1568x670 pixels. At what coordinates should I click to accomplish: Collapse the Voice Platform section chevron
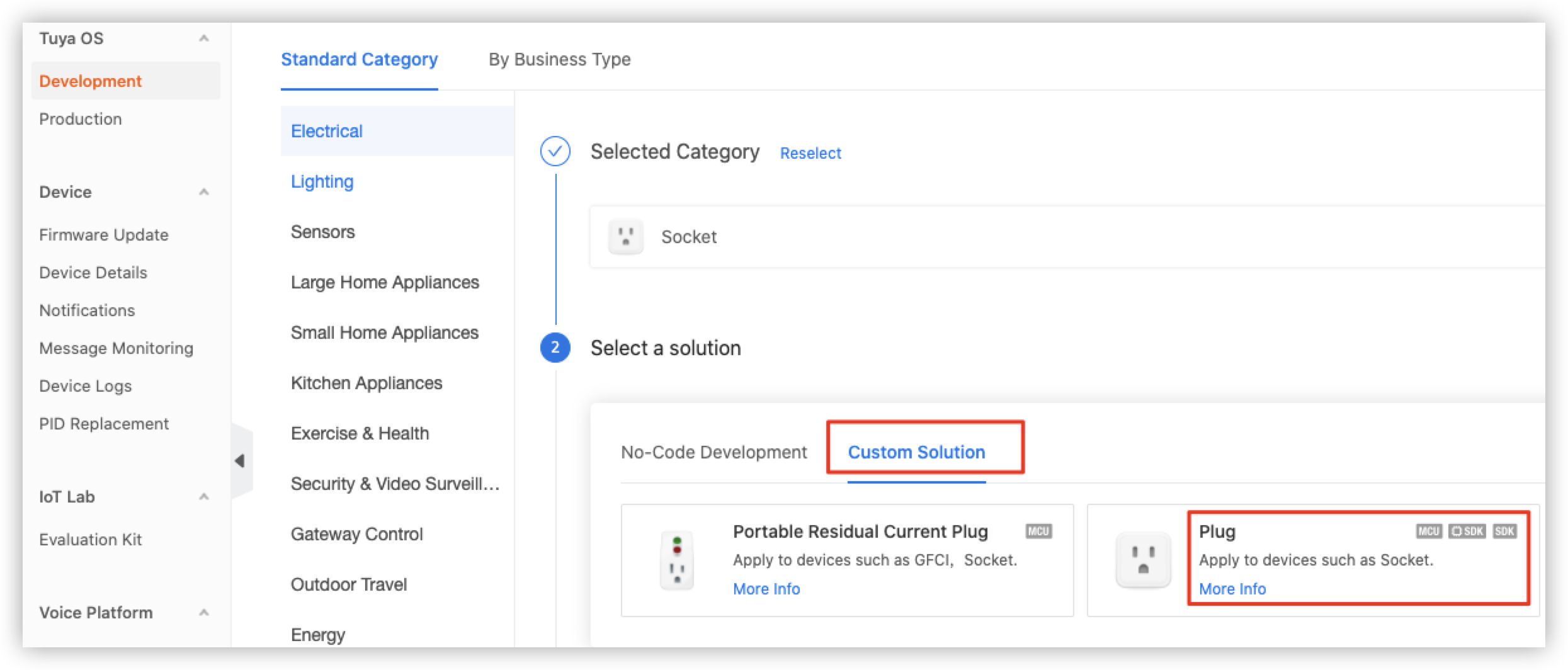tap(203, 613)
